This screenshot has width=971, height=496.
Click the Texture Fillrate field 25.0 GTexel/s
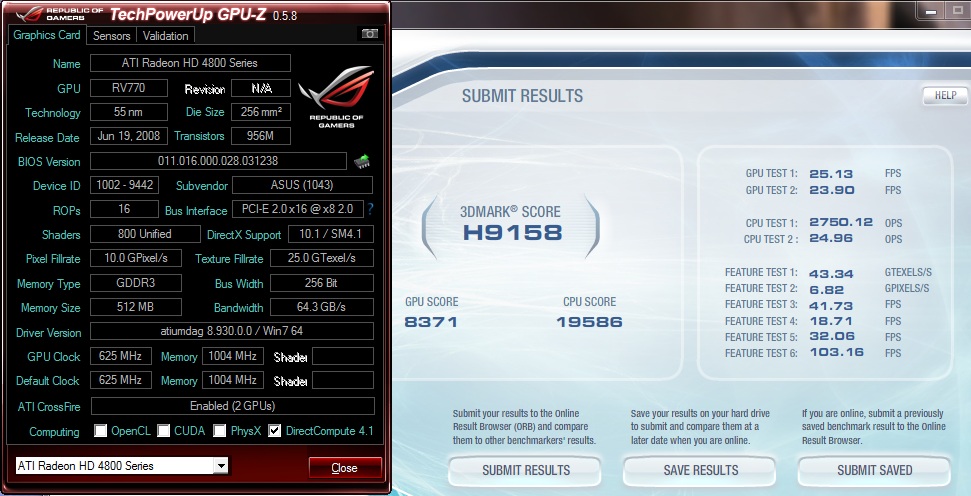point(322,258)
